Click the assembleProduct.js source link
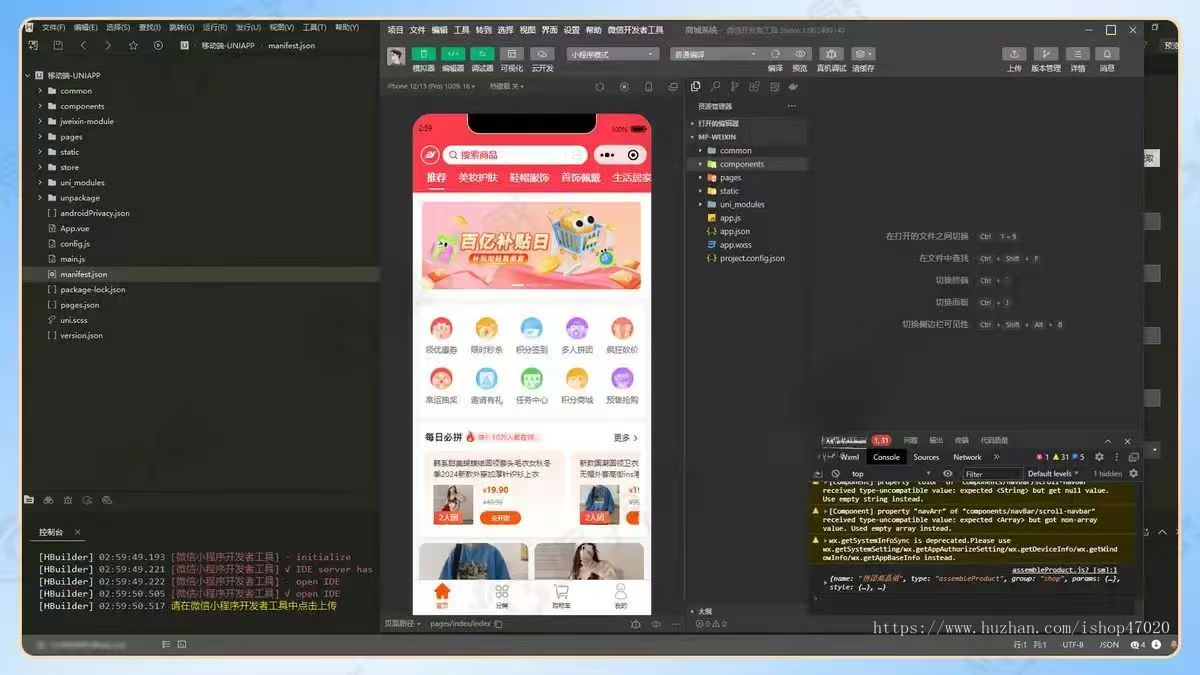The height and width of the screenshot is (675, 1200). click(x=1064, y=570)
